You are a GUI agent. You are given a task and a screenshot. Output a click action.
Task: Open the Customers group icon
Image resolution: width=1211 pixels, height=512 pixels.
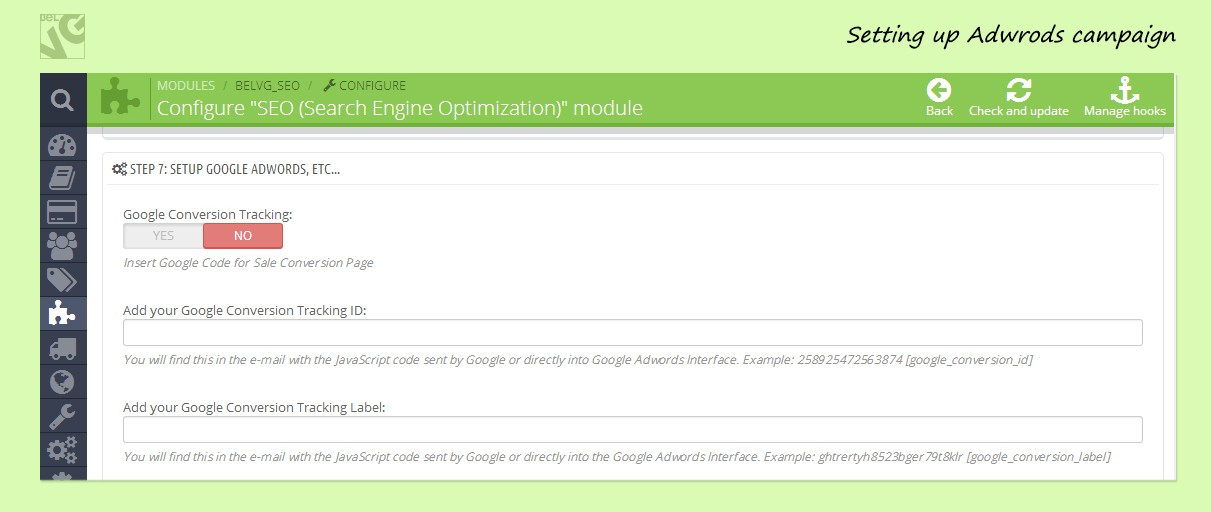click(x=62, y=246)
